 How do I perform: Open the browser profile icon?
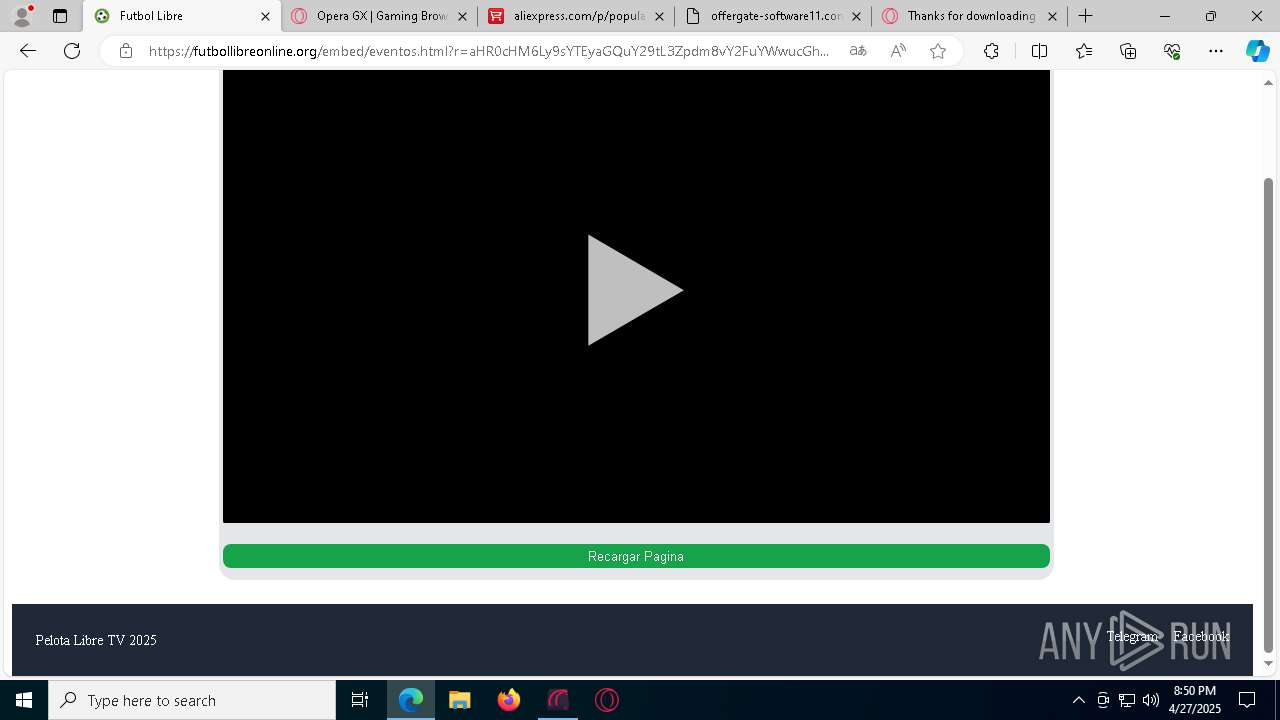[x=21, y=16]
